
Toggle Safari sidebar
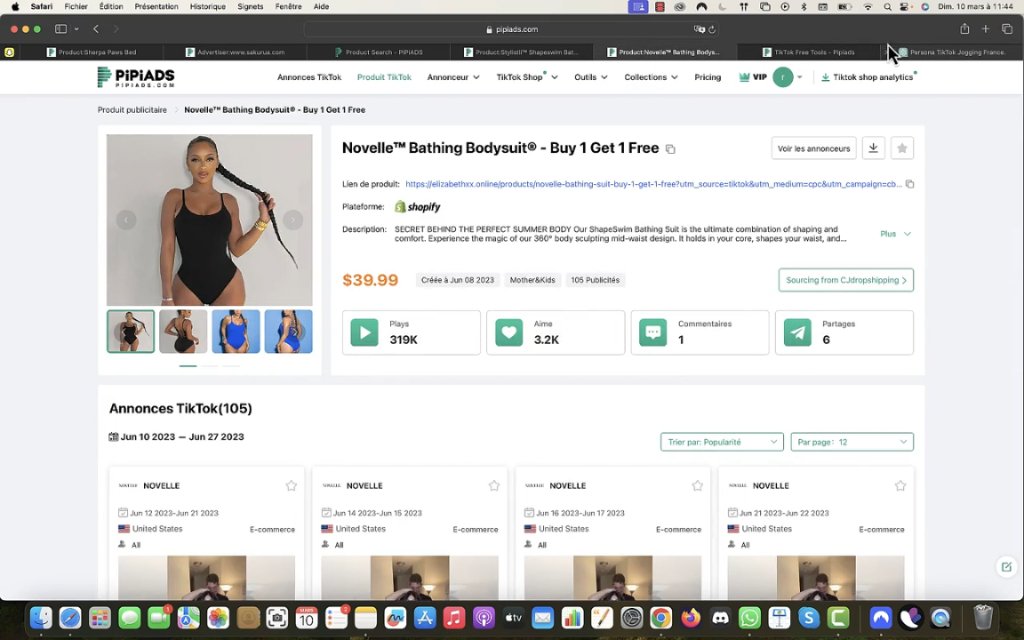[61, 29]
